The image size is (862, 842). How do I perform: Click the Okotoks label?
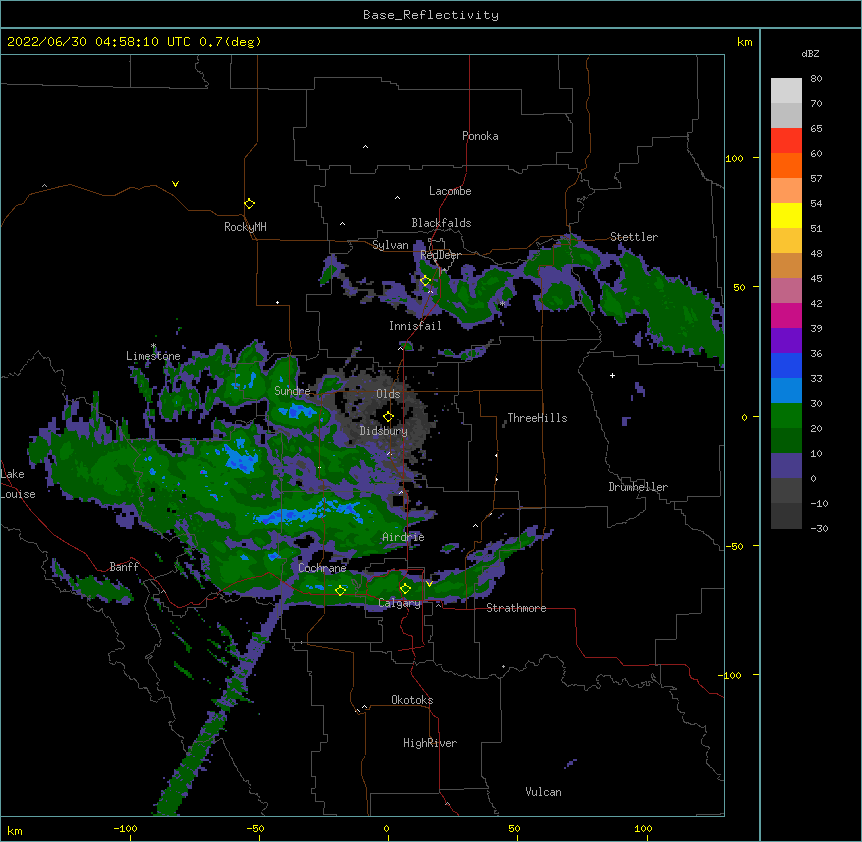(412, 700)
